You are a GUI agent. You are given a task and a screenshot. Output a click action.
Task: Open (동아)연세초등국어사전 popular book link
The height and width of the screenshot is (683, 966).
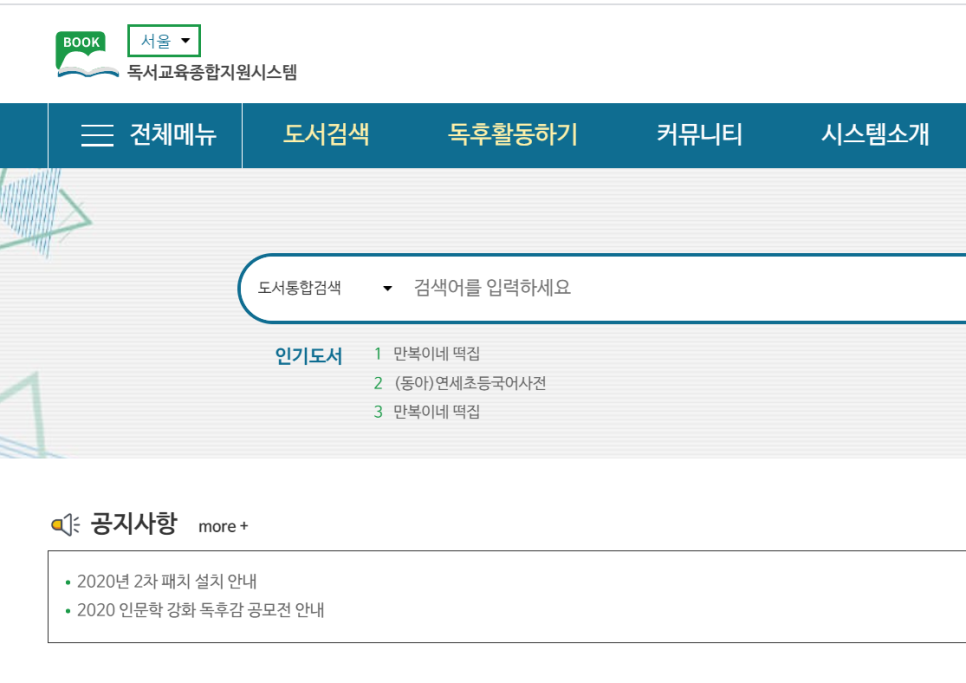pos(470,383)
